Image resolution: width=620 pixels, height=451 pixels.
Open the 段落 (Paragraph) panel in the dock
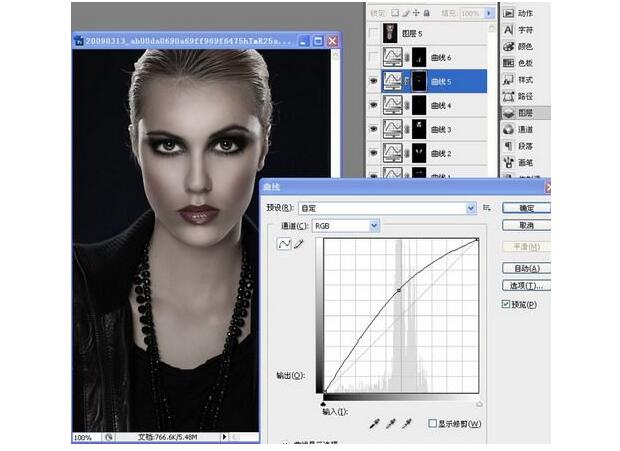point(519,146)
